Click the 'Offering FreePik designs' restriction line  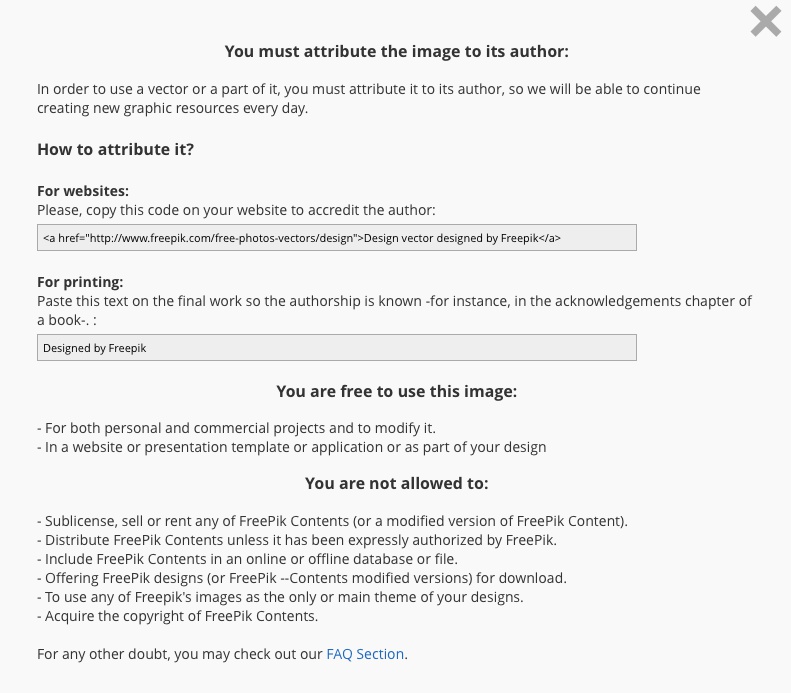(x=302, y=578)
